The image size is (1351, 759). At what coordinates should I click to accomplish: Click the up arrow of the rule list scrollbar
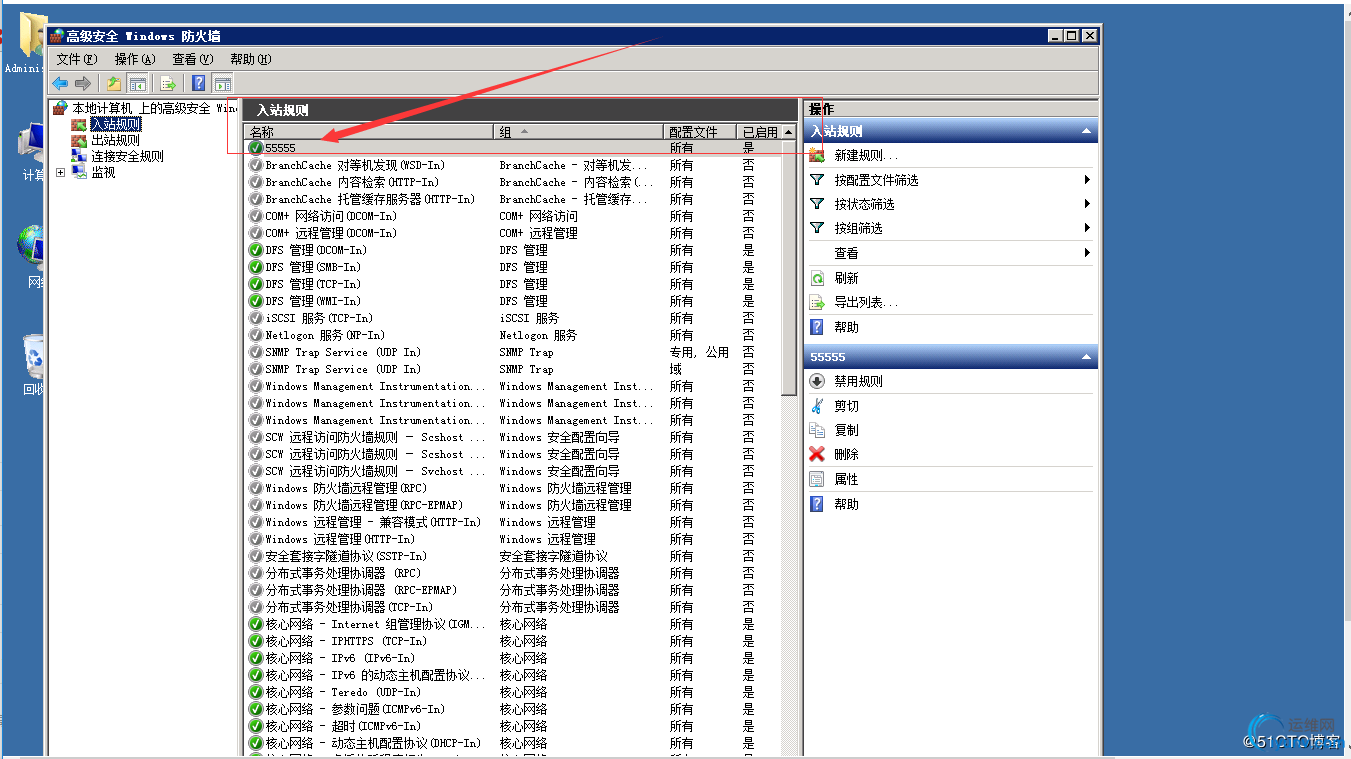tap(789, 132)
